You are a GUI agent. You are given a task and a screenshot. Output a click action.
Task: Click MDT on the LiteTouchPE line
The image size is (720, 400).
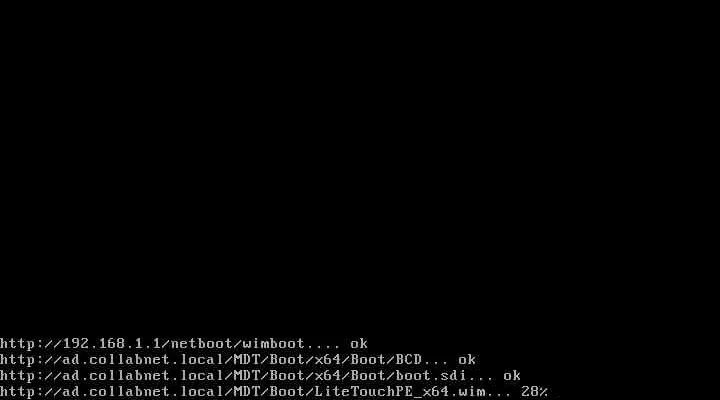247,392
